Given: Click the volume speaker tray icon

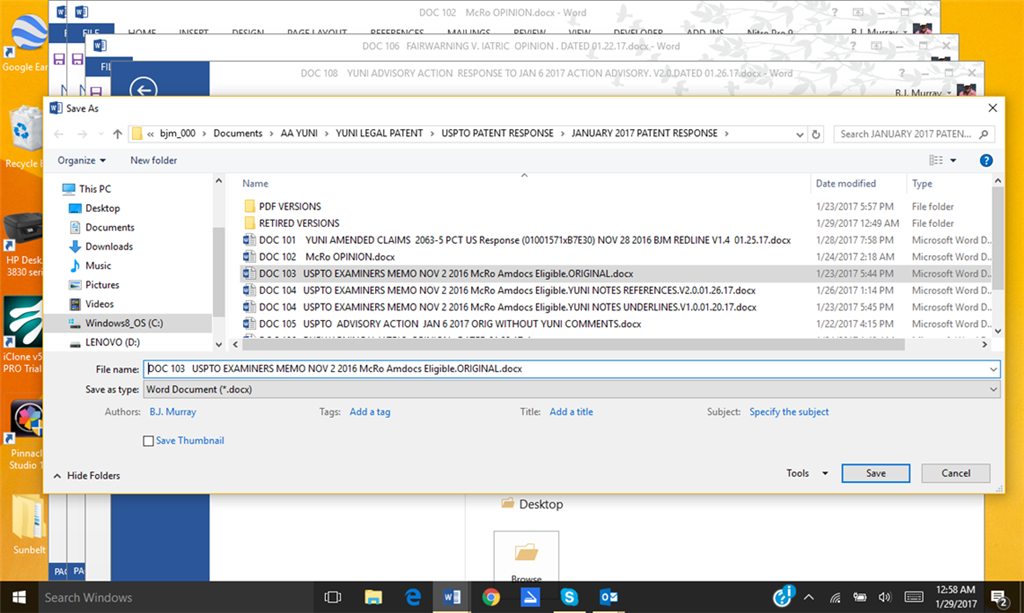Looking at the screenshot, I should pyautogui.click(x=885, y=597).
